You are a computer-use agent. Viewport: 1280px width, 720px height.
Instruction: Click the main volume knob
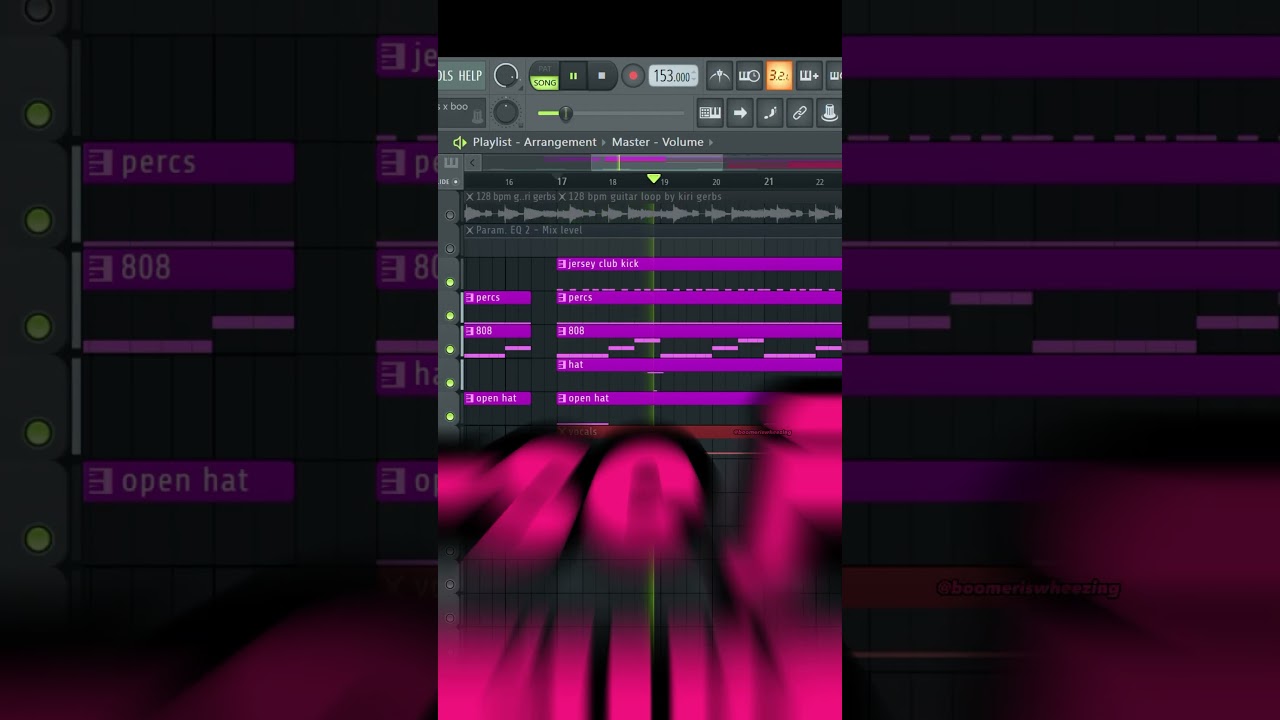pos(506,76)
